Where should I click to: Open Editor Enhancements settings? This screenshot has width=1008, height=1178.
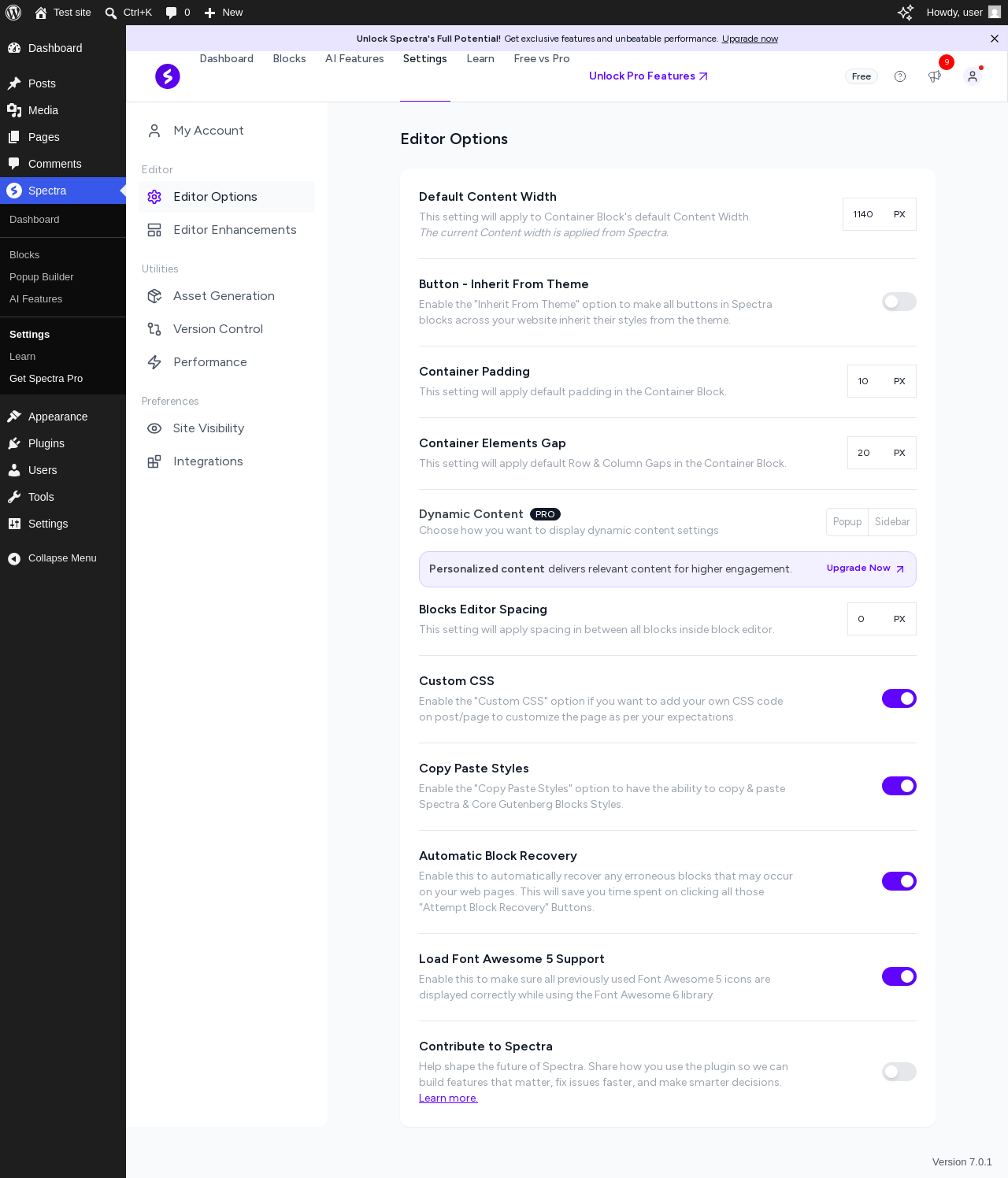[x=227, y=230]
